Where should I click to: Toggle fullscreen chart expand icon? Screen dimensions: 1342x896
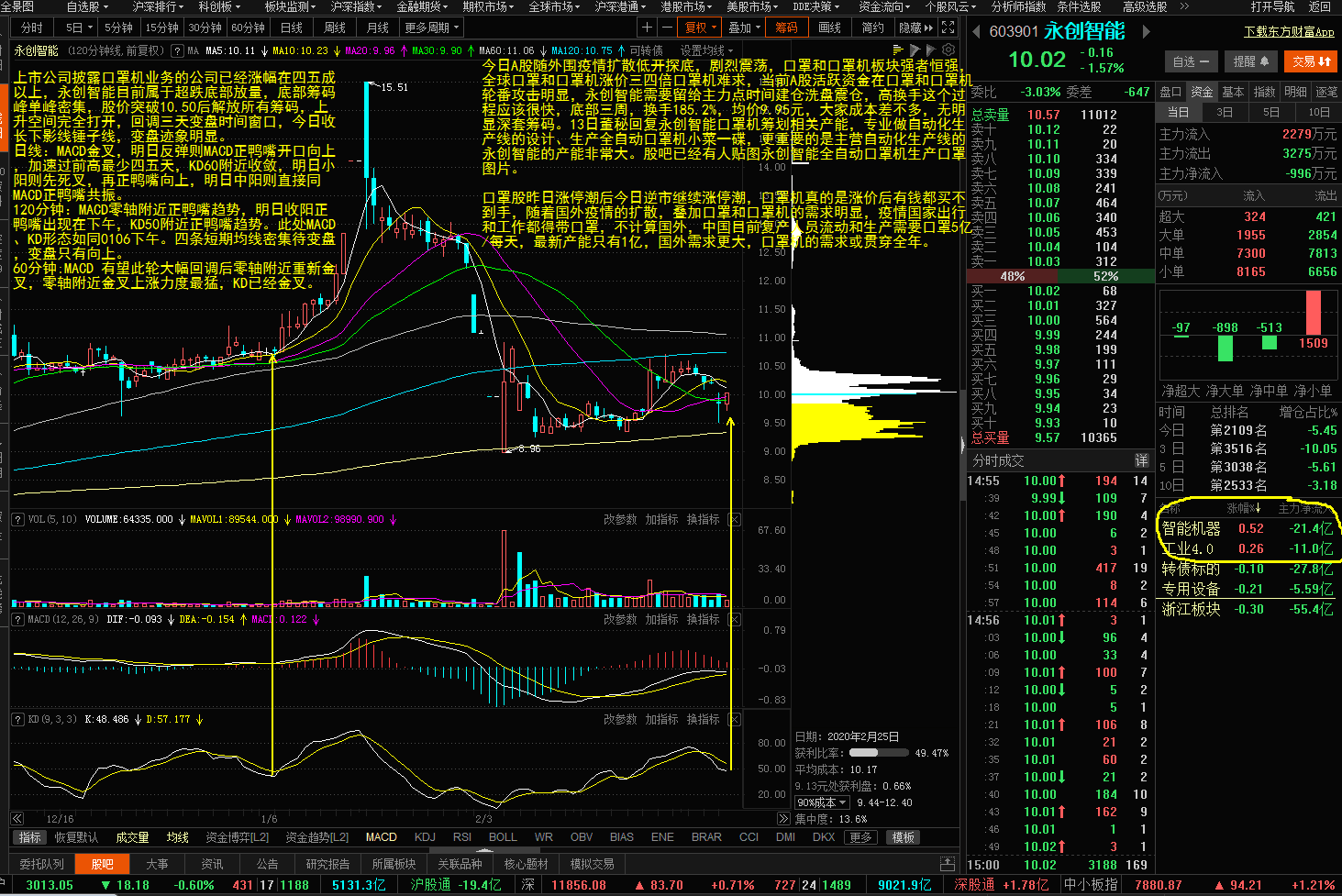(948, 28)
